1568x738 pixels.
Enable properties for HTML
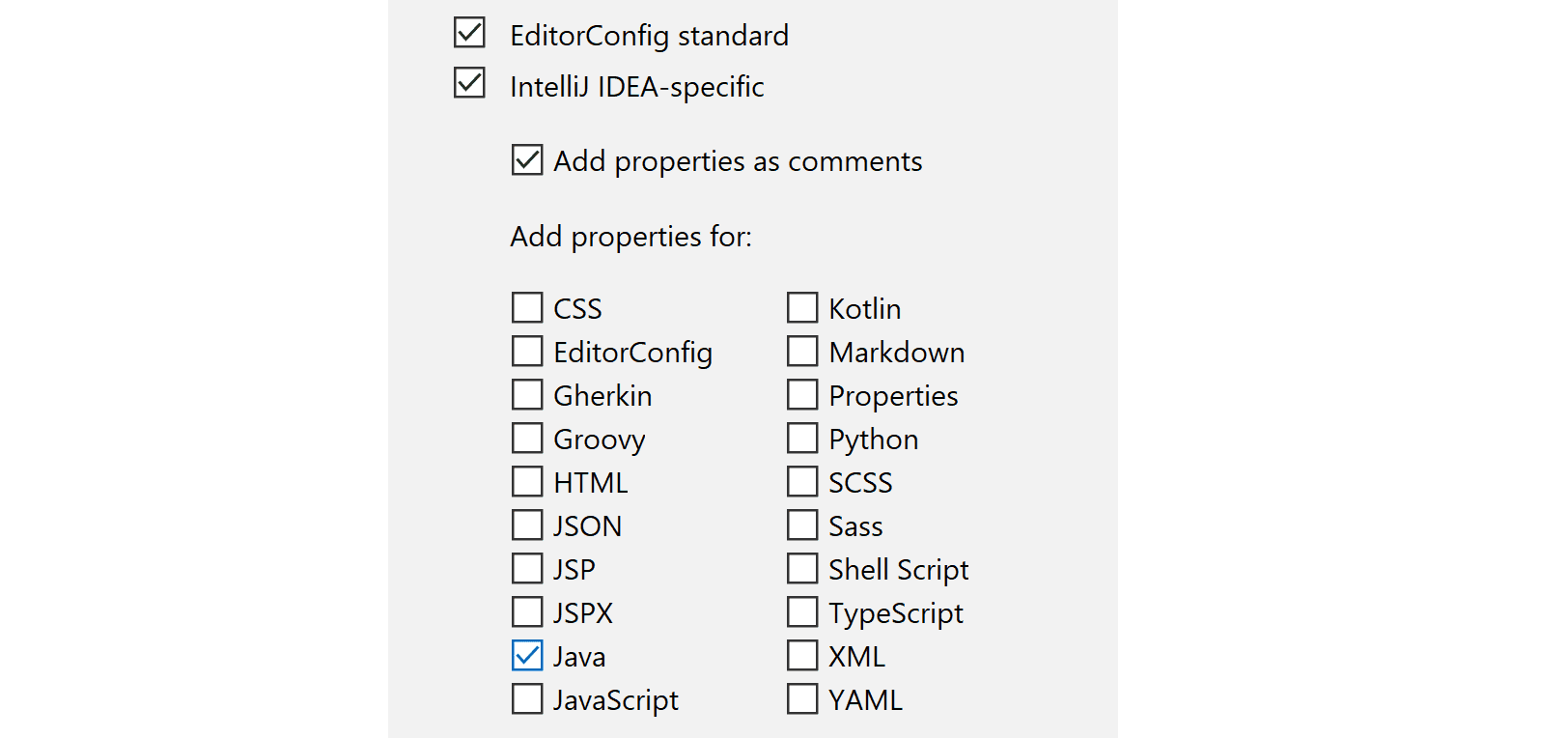click(x=527, y=482)
